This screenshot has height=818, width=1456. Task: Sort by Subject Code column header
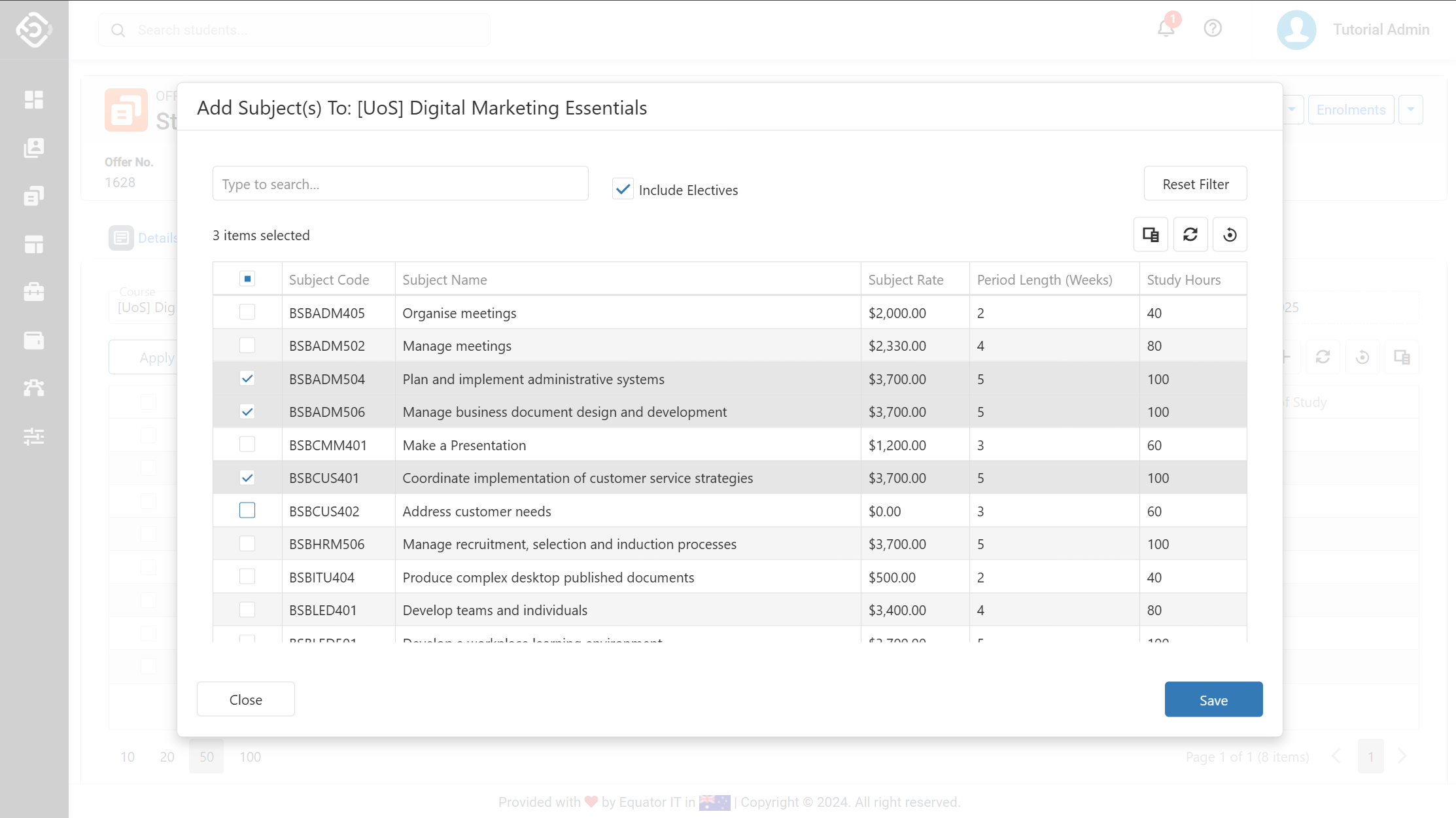[329, 279]
